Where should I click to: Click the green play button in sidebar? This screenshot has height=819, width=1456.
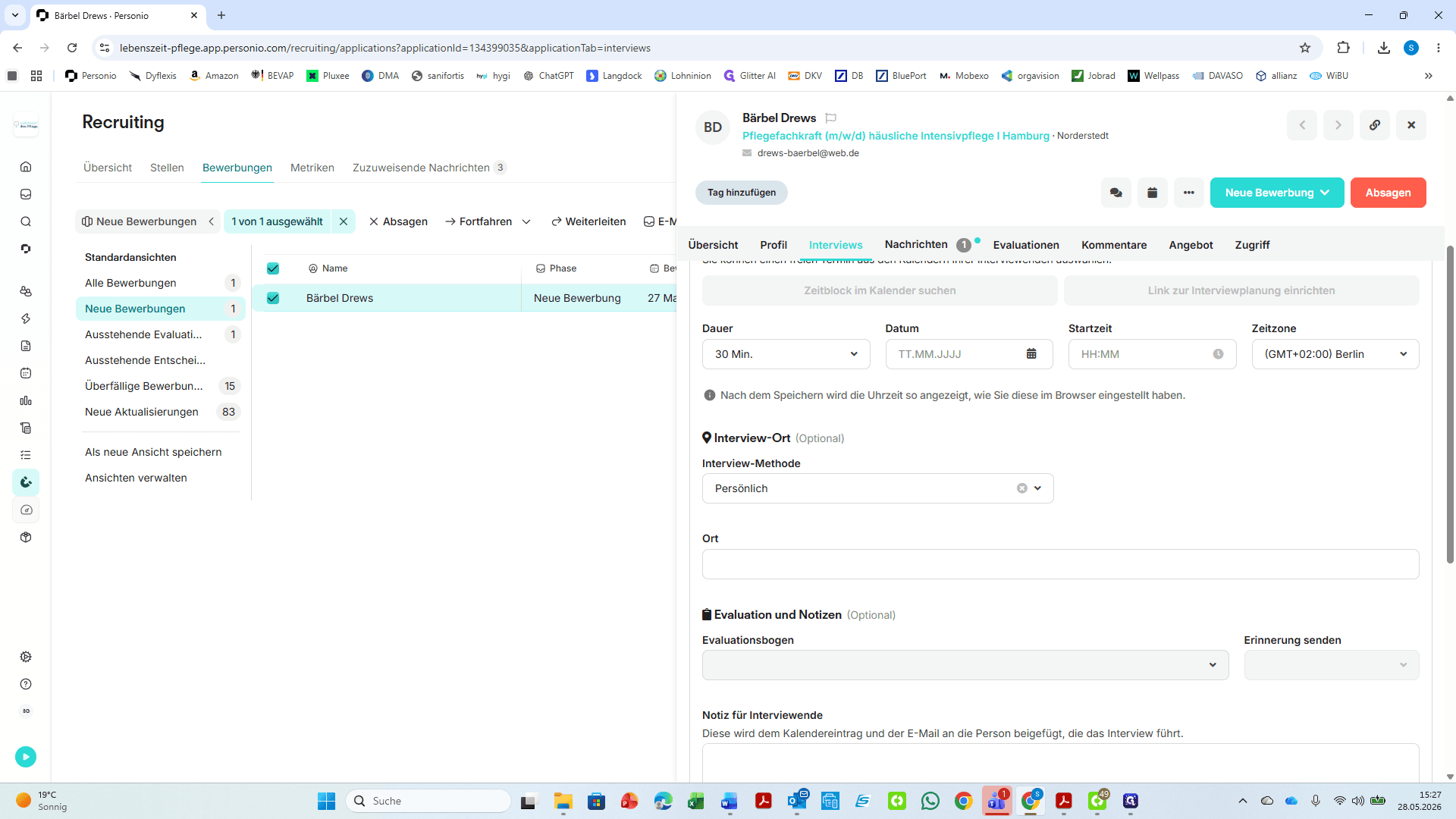click(x=26, y=756)
